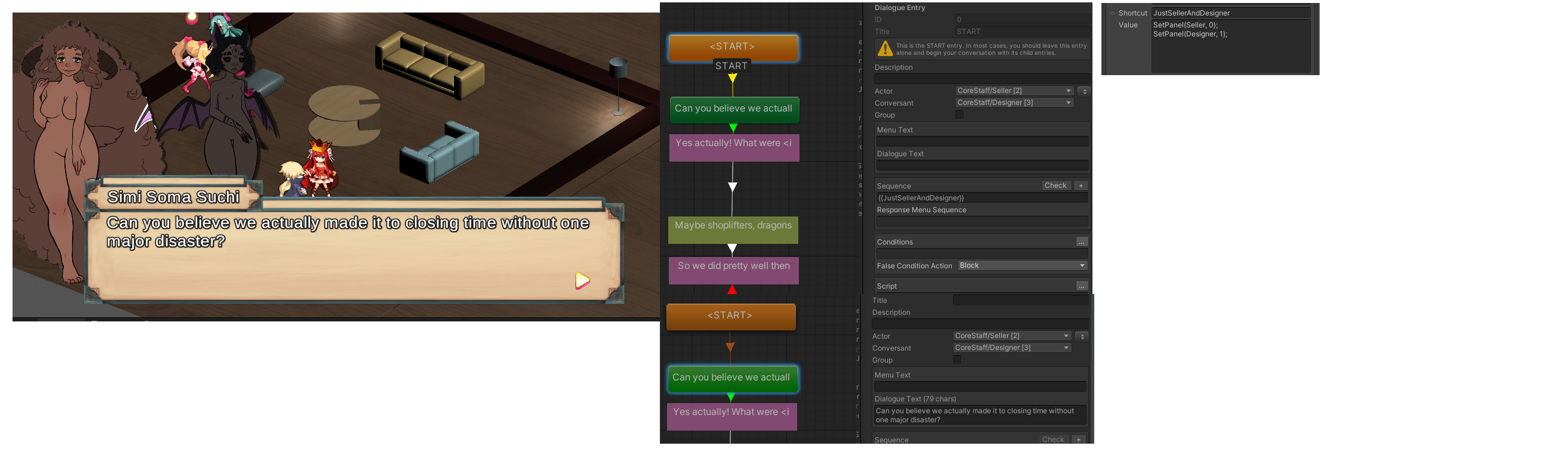Click the floor lamp in the room

coord(618,86)
